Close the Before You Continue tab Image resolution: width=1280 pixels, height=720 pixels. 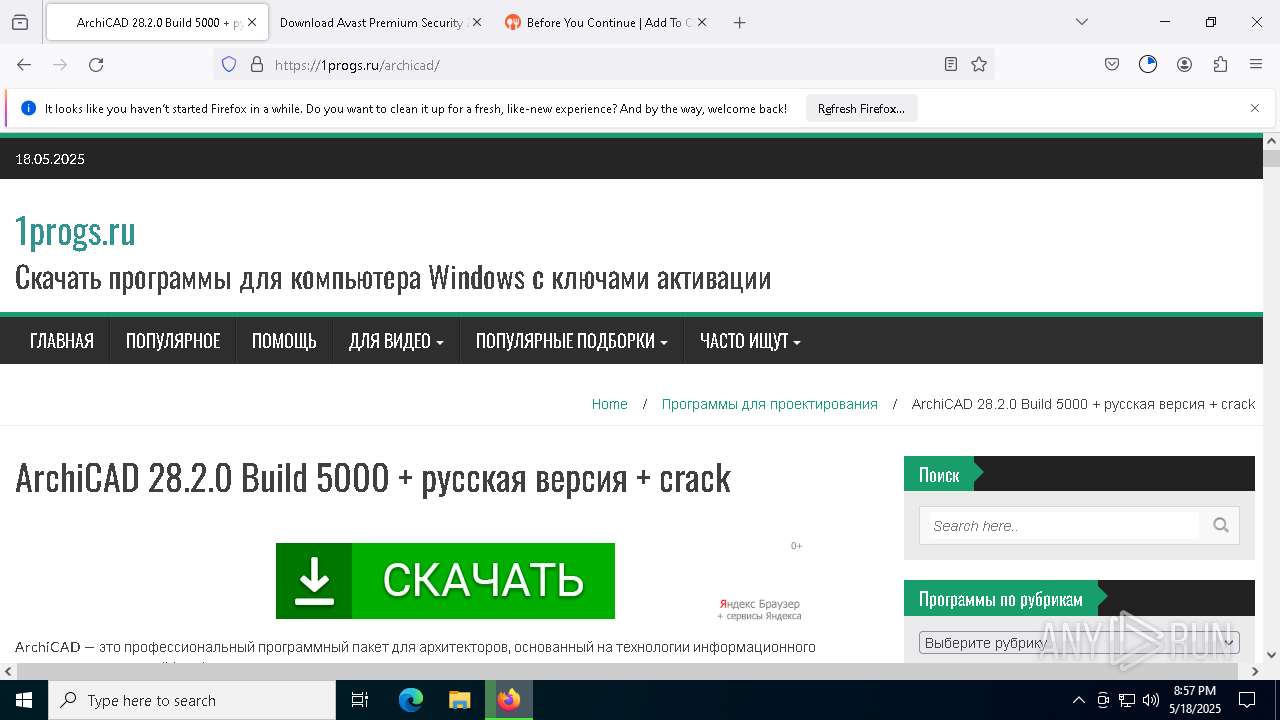(x=702, y=22)
